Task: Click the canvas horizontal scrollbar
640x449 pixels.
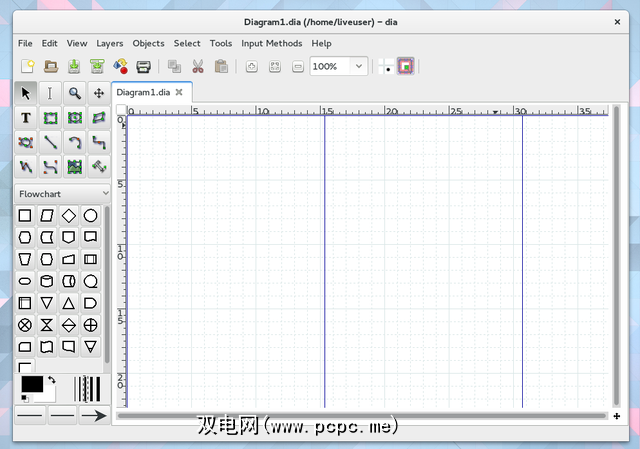Action: coord(362,416)
